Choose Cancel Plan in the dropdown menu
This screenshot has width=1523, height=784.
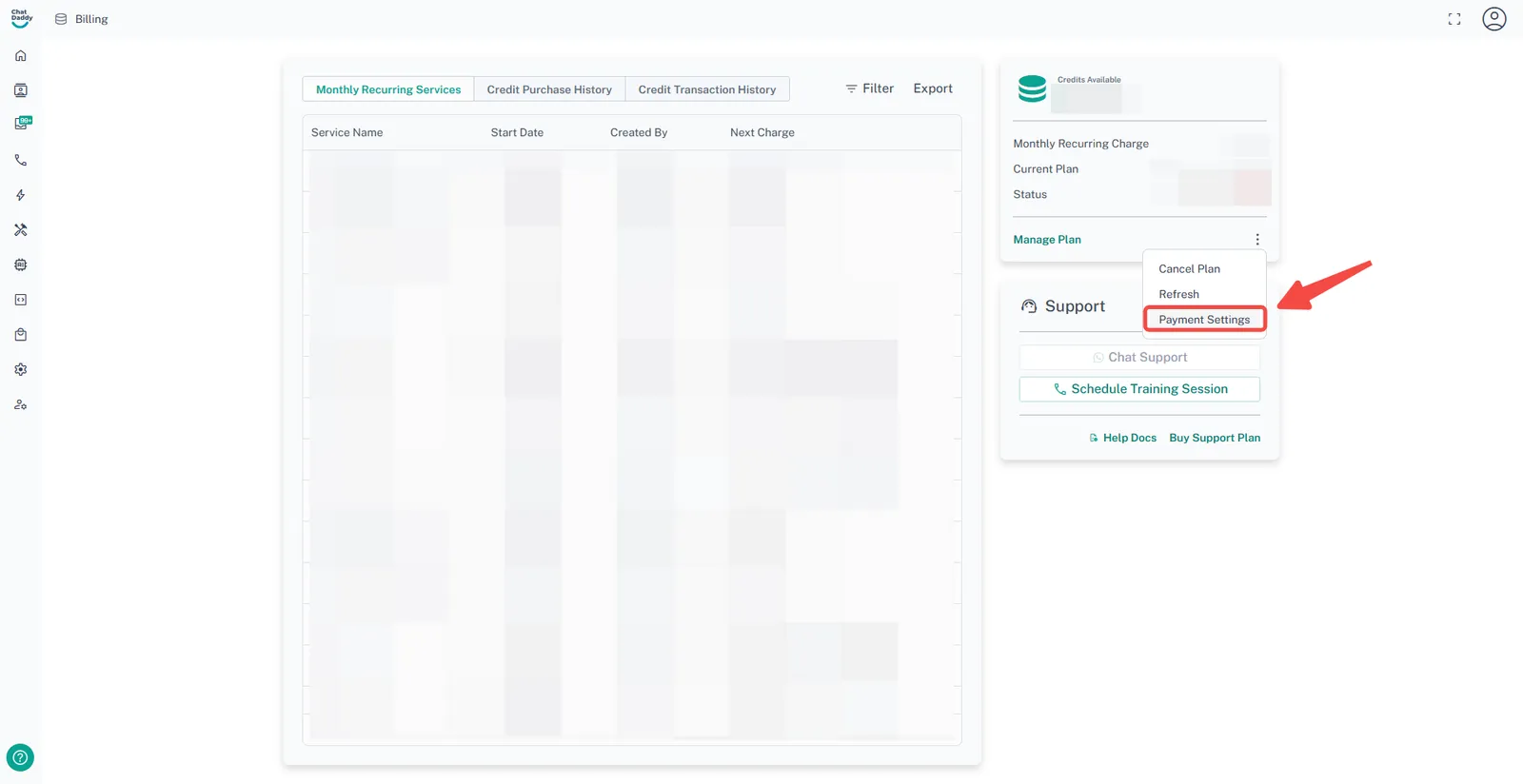point(1189,269)
